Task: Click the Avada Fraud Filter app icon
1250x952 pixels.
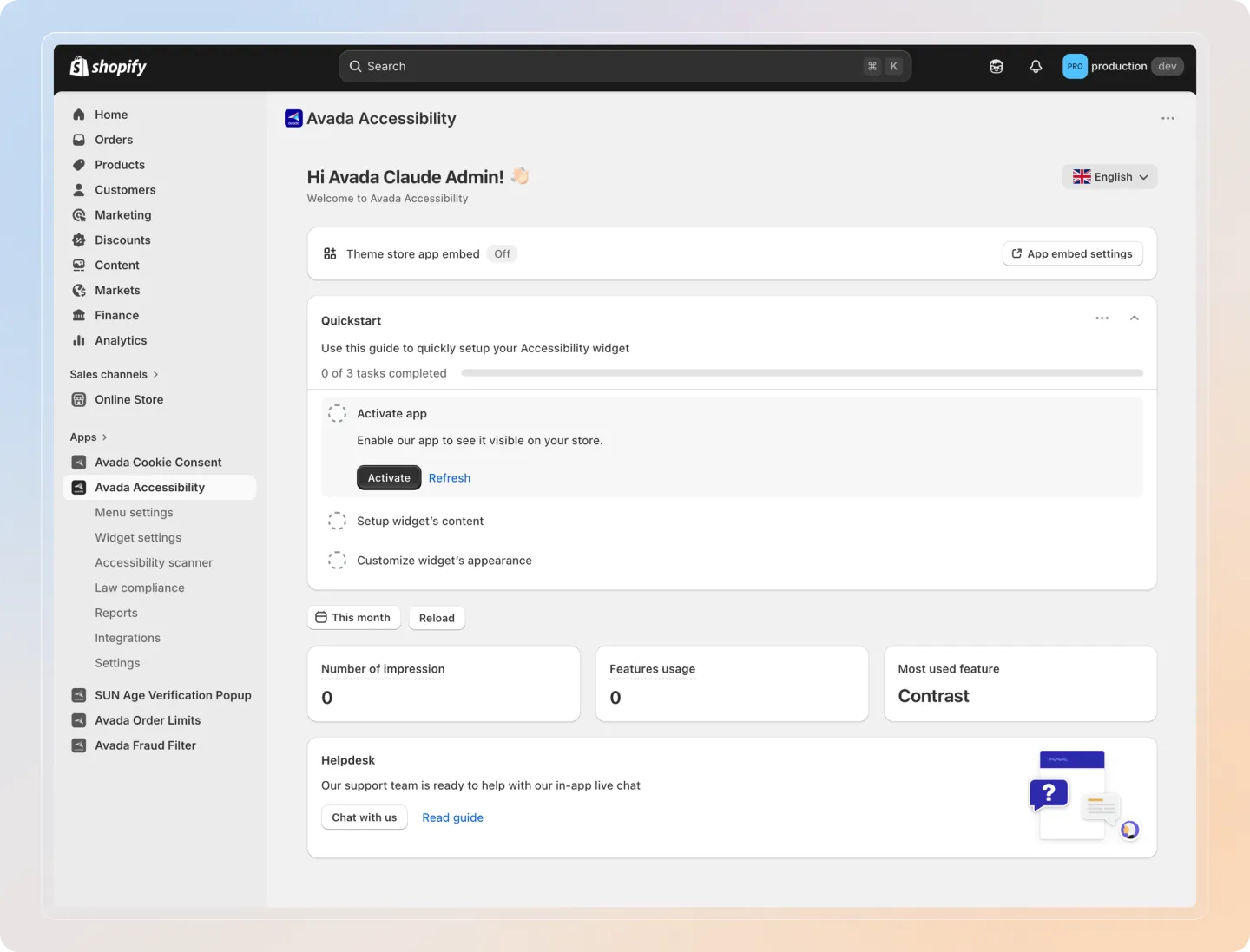Action: tap(79, 745)
